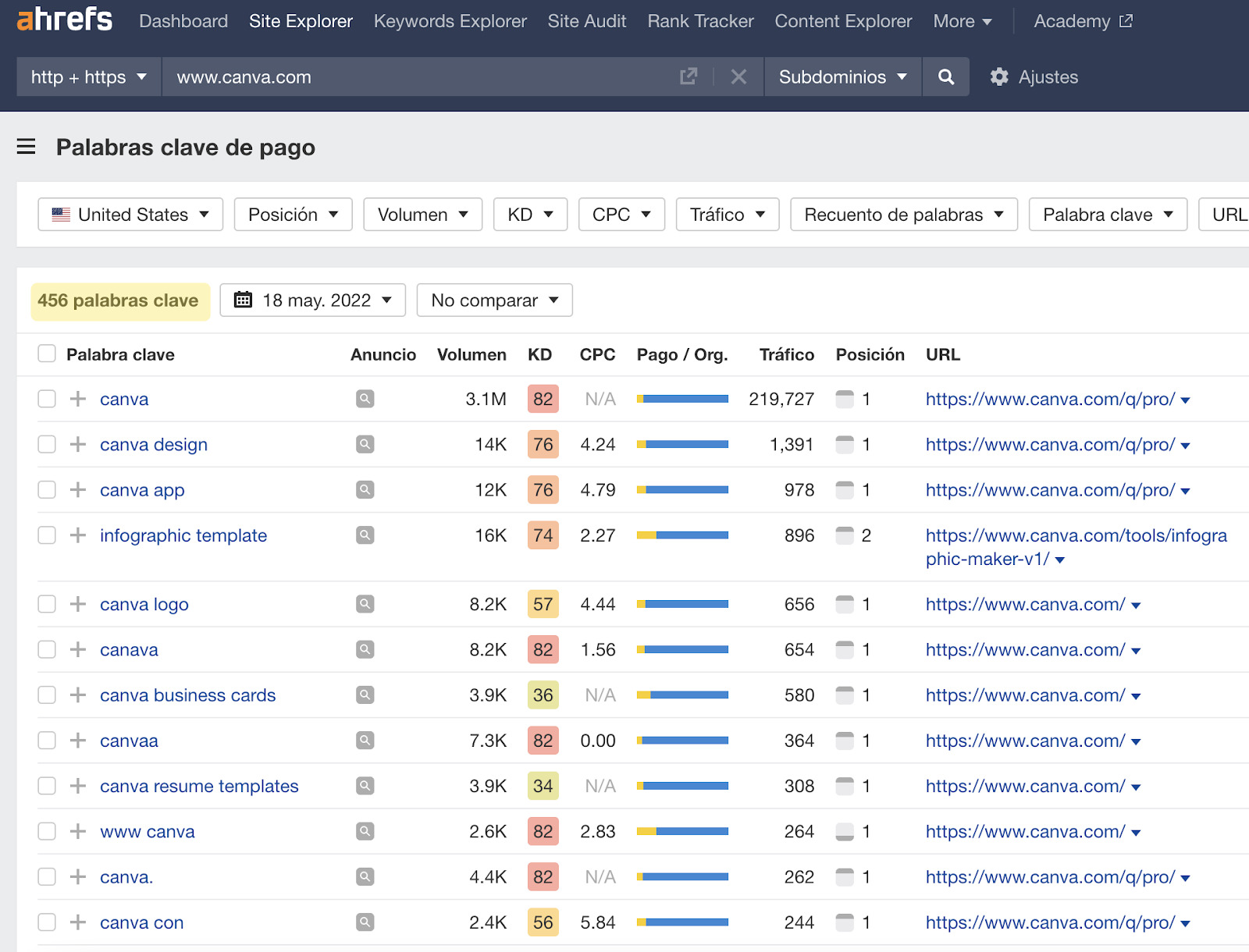Open the canva business cards keyword link
The width and height of the screenshot is (1249, 952).
pyautogui.click(x=187, y=694)
